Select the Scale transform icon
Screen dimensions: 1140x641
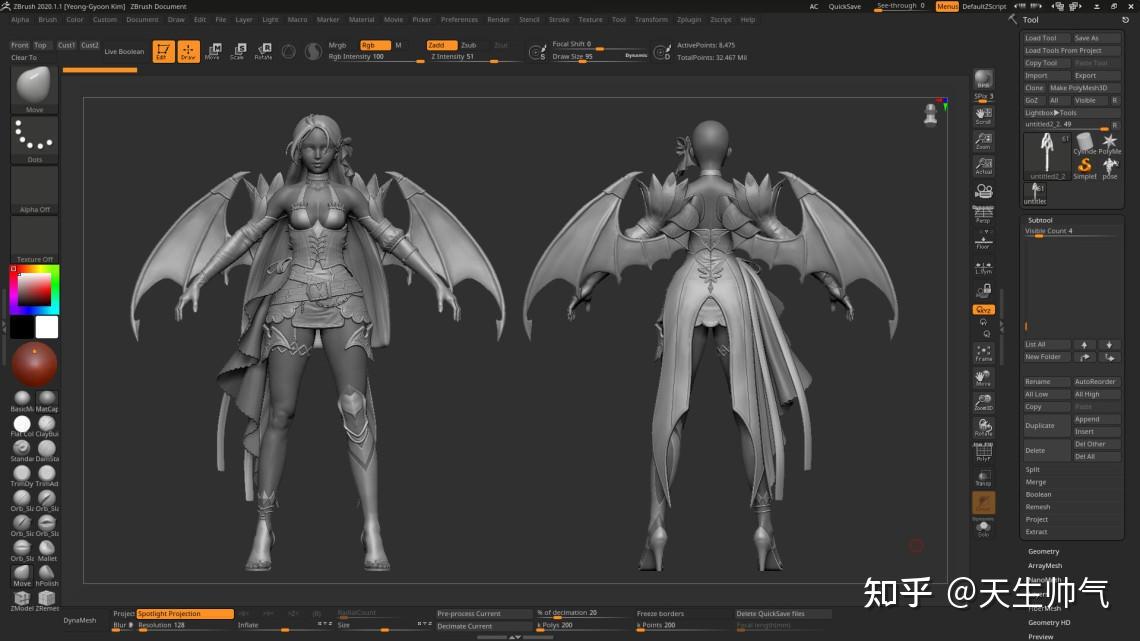(238, 51)
